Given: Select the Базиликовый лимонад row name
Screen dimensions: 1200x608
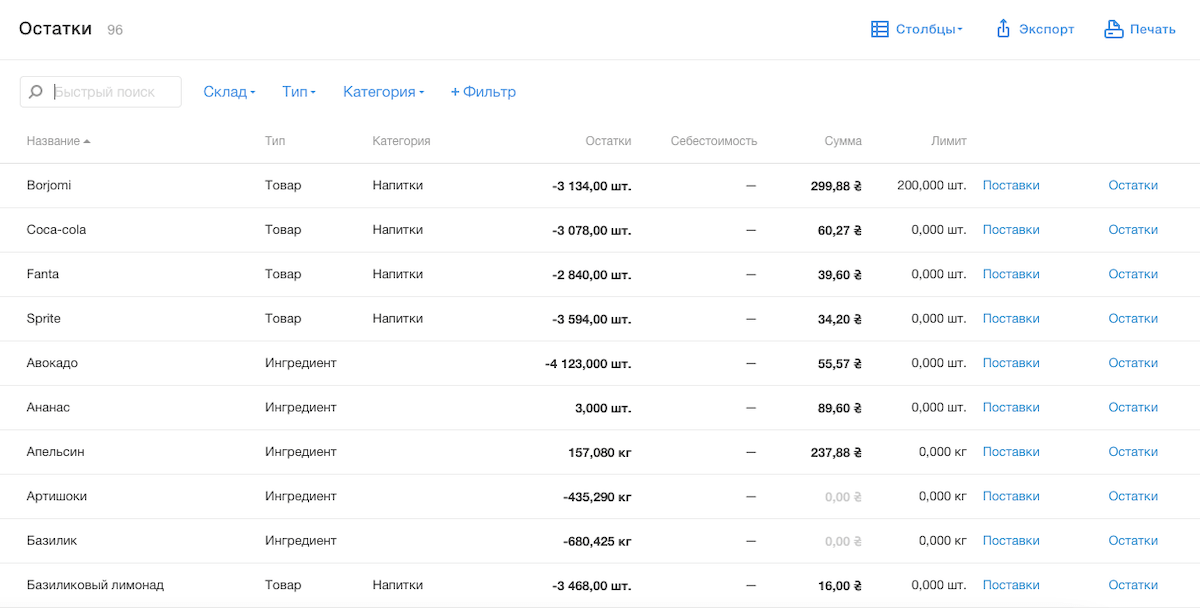Looking at the screenshot, I should (95, 585).
